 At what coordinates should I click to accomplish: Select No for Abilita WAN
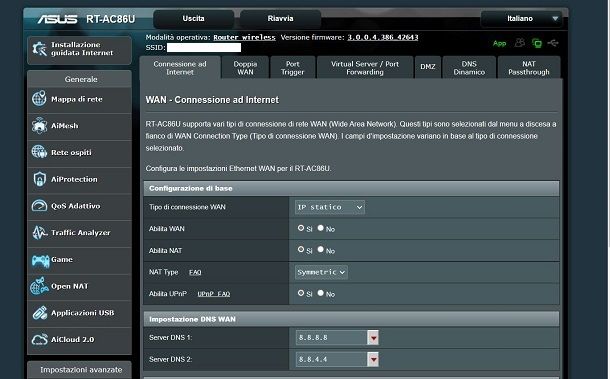click(321, 228)
